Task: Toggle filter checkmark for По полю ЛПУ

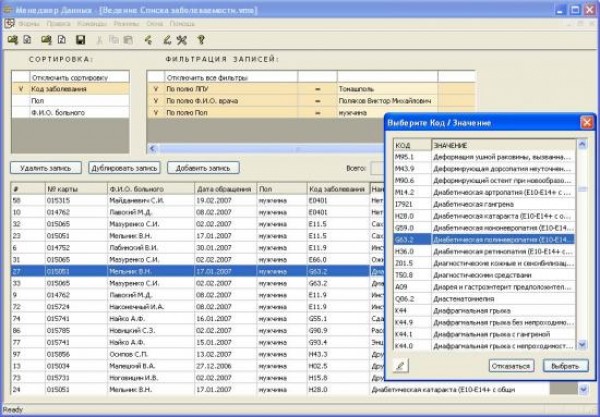Action: point(156,89)
